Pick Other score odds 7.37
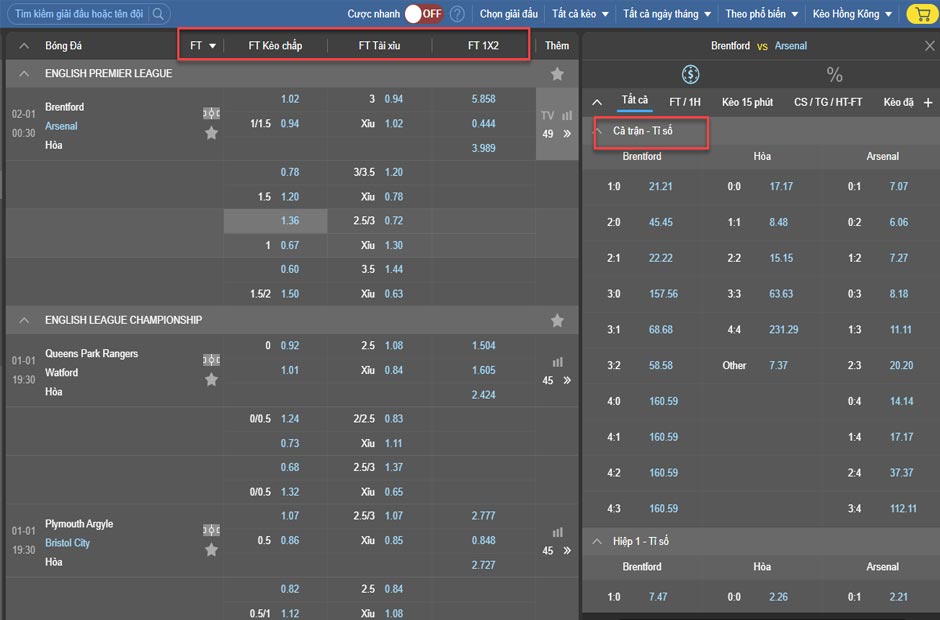Viewport: 940px width, 620px height. [x=778, y=365]
